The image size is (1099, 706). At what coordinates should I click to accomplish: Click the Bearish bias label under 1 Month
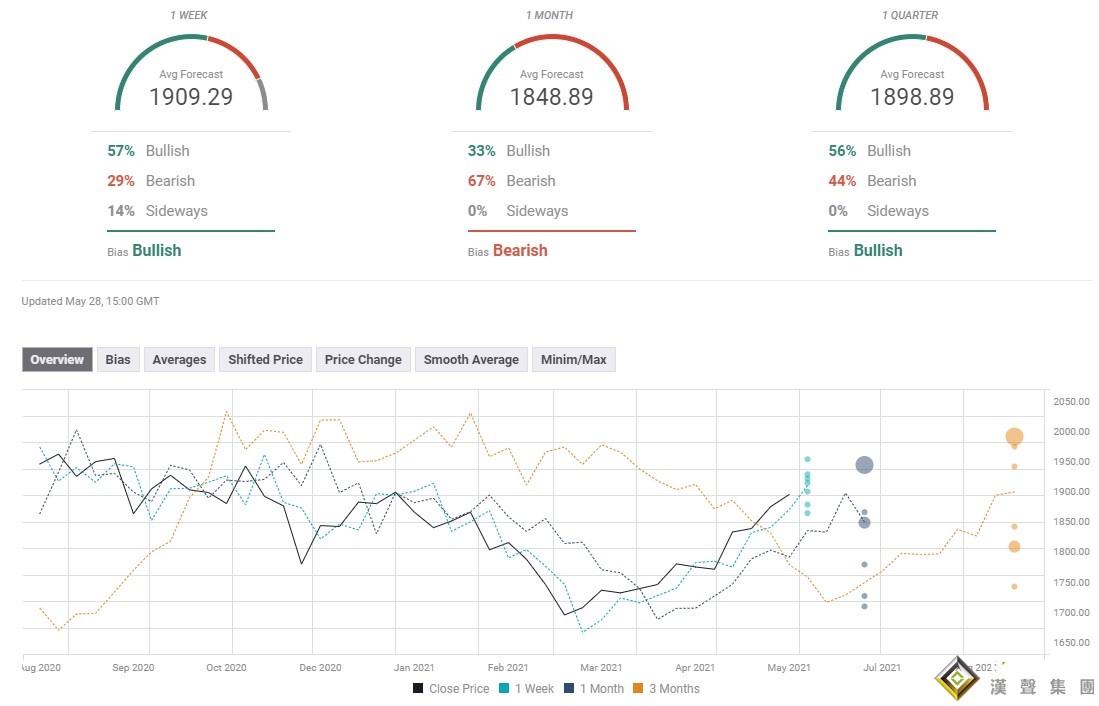520,251
